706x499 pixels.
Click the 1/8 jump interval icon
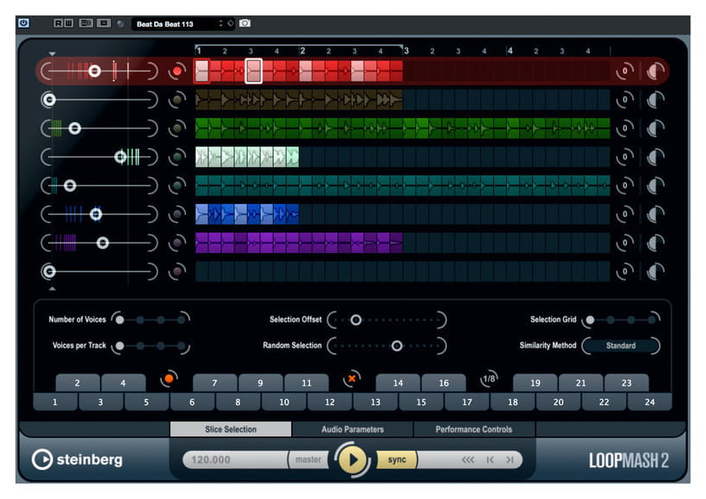click(x=489, y=379)
